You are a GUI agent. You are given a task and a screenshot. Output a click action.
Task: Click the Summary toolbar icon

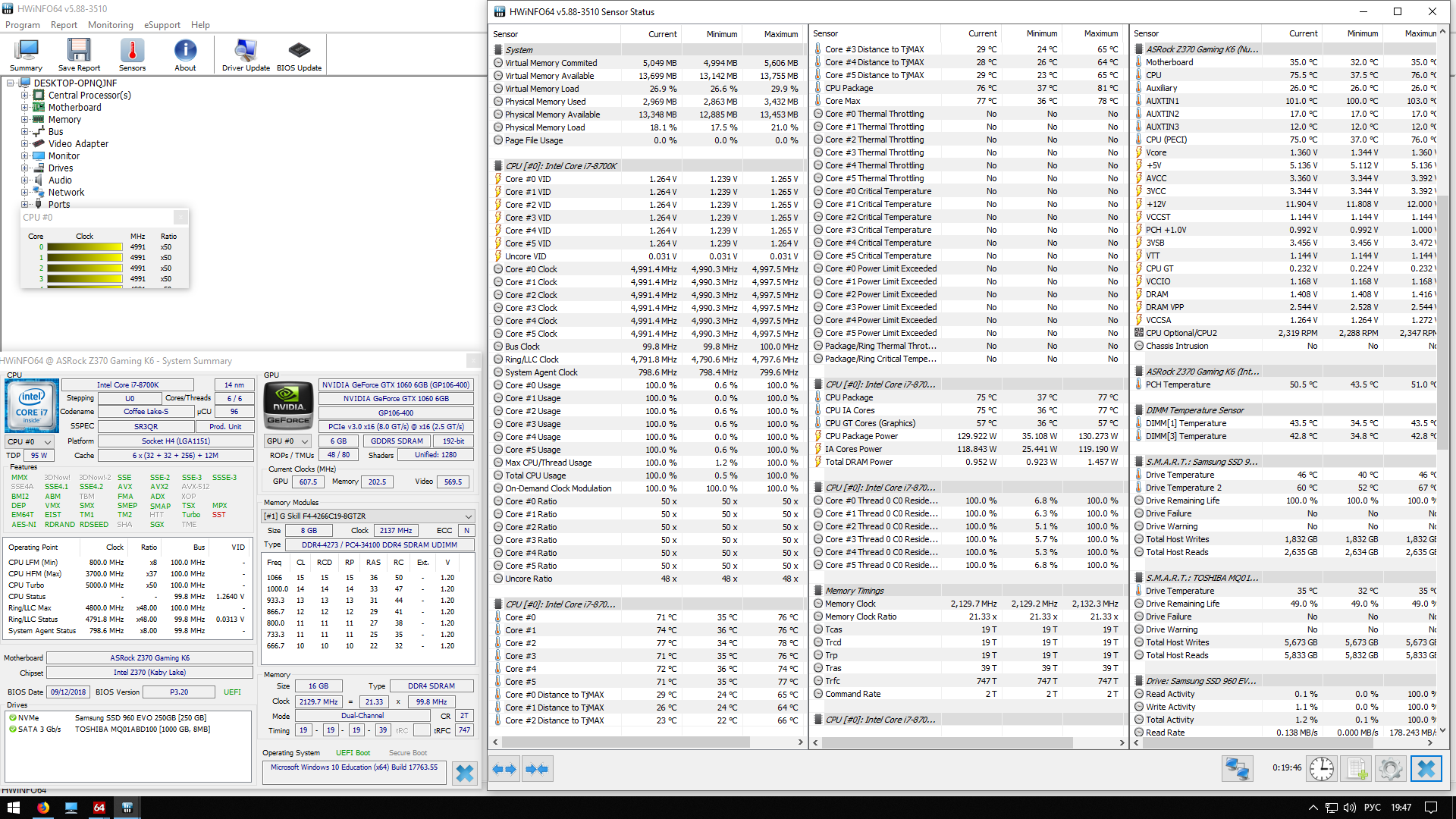[x=26, y=55]
